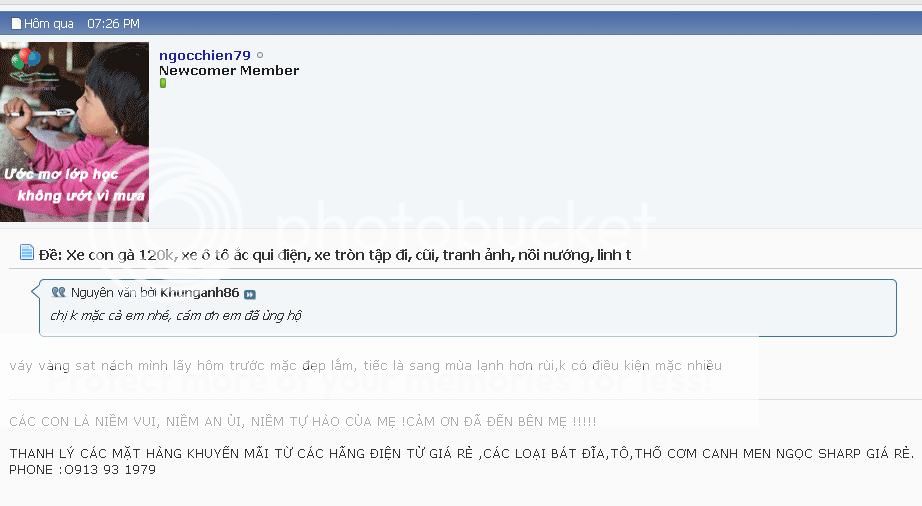Click the blue post icon before Đề title
922x506 pixels.
point(26,252)
